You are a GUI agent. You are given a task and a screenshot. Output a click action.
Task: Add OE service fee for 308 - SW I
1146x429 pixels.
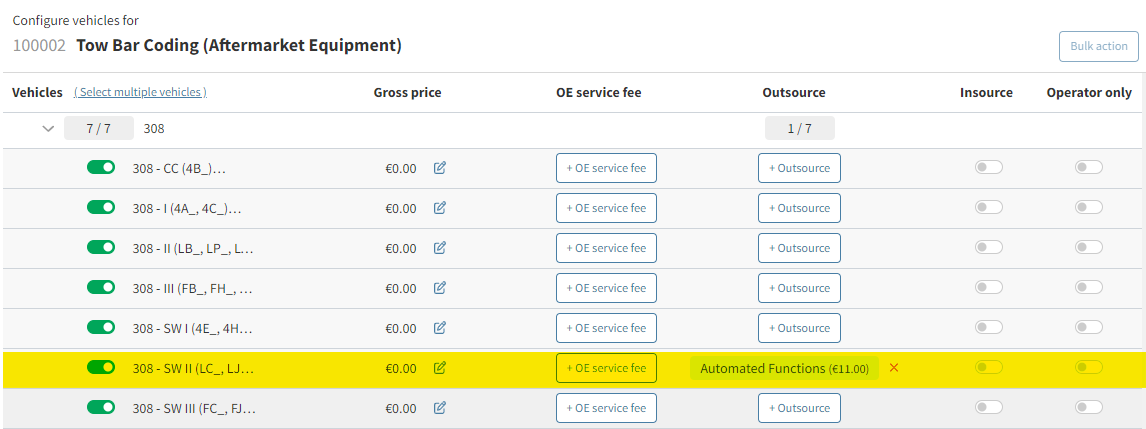606,328
